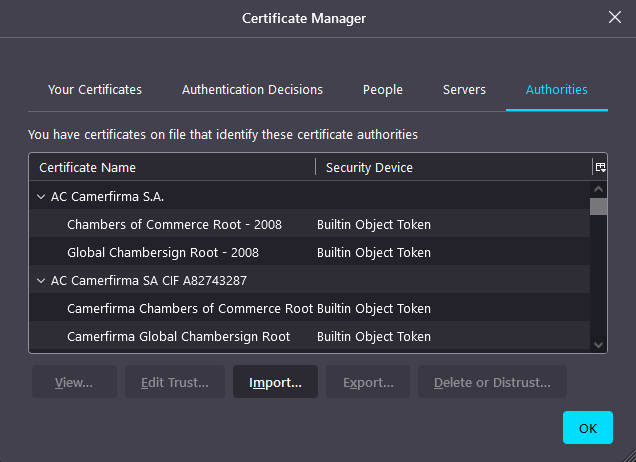Select the AC Camerfirma S.A. group label
636x462 pixels.
coord(107,197)
